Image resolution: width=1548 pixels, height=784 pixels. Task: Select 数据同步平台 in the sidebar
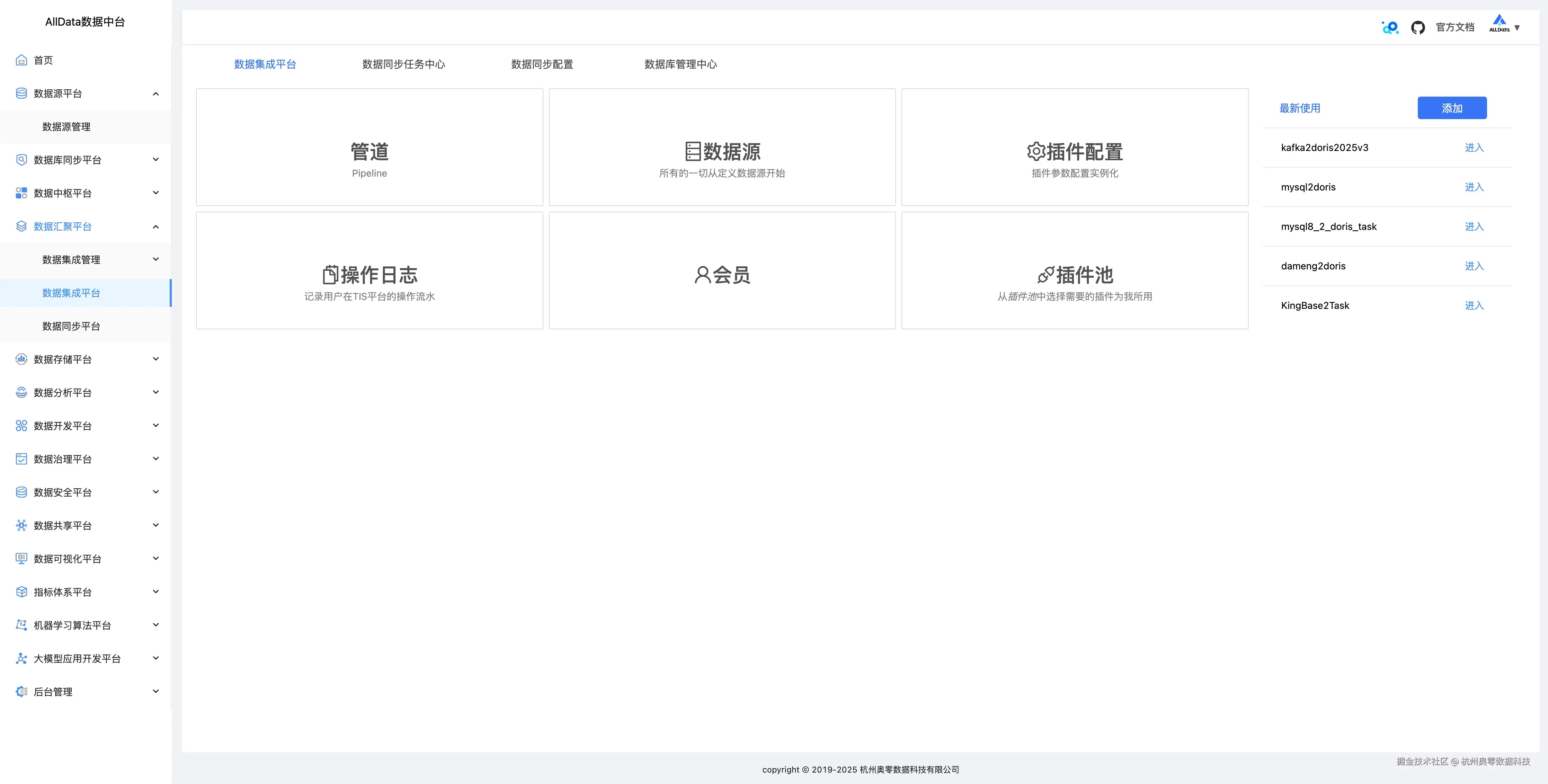[x=71, y=326]
